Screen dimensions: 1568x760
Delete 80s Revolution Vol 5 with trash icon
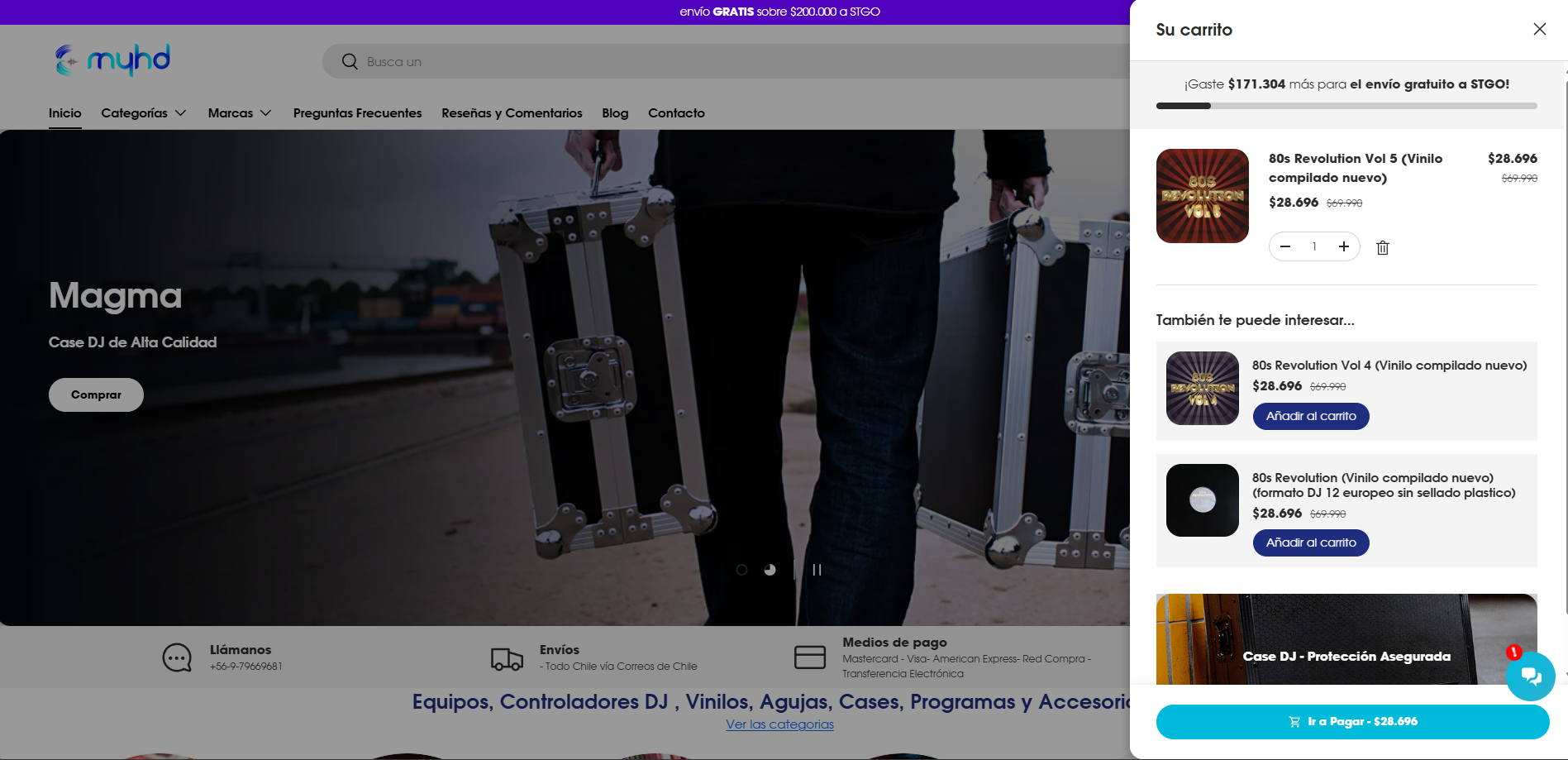(x=1383, y=247)
